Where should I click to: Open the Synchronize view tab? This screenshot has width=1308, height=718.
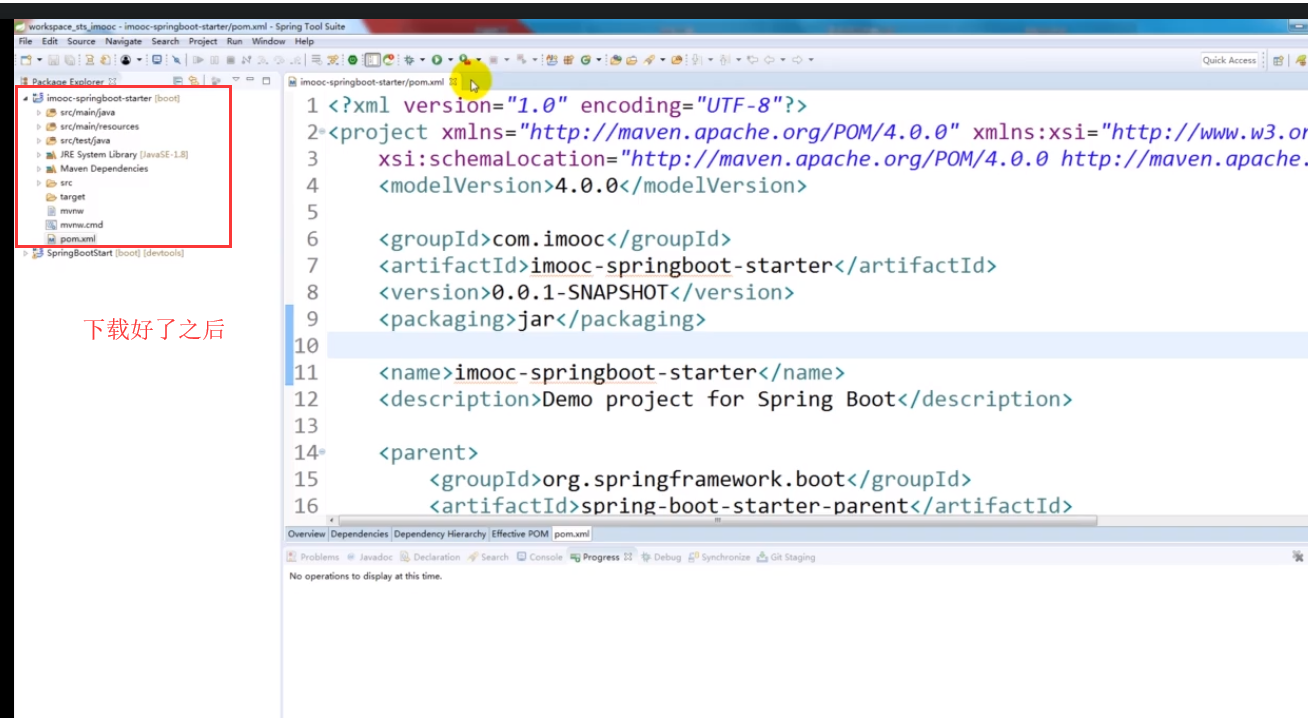click(x=719, y=557)
